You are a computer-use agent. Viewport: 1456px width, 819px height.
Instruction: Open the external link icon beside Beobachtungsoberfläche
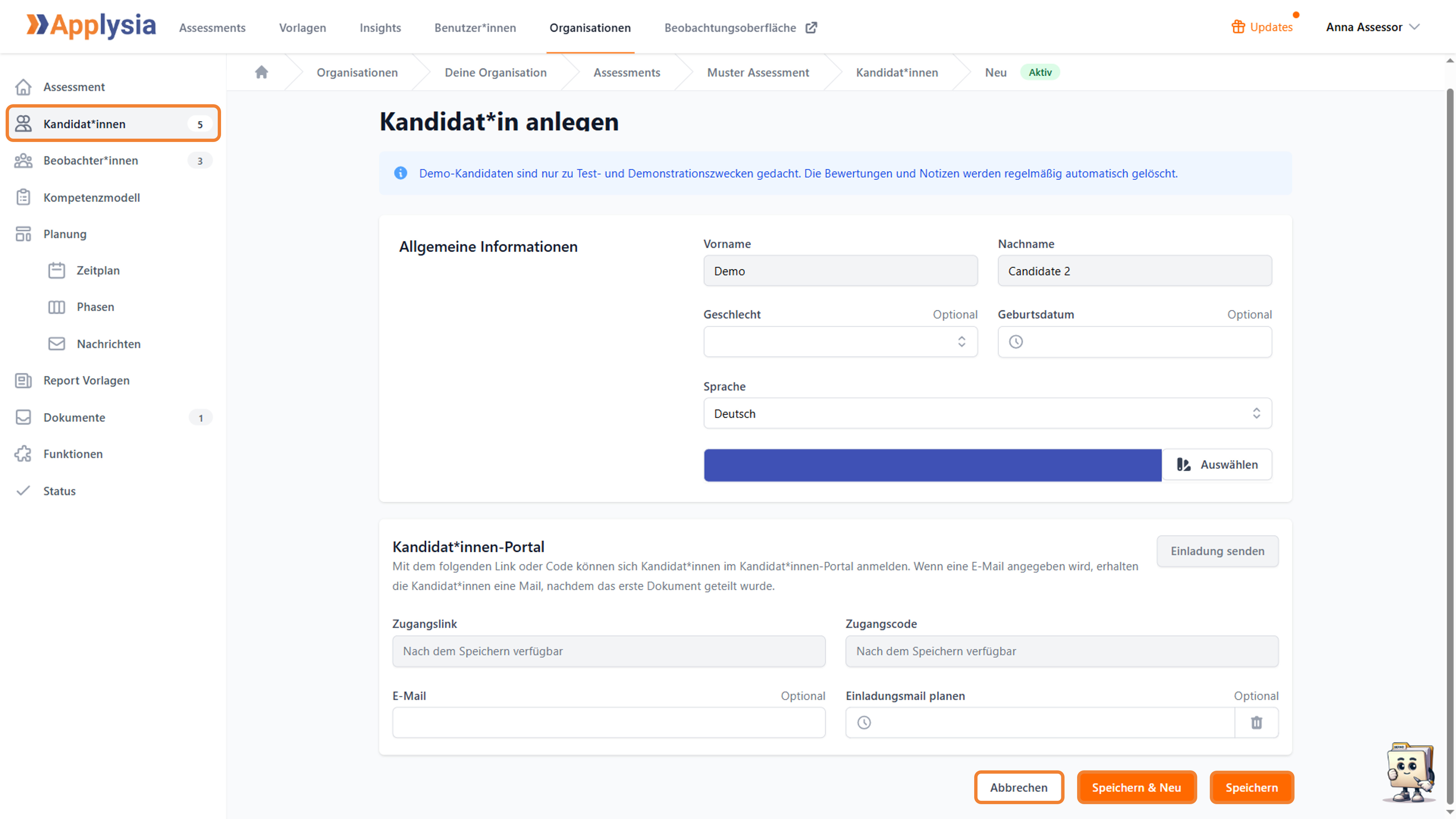pyautogui.click(x=811, y=28)
